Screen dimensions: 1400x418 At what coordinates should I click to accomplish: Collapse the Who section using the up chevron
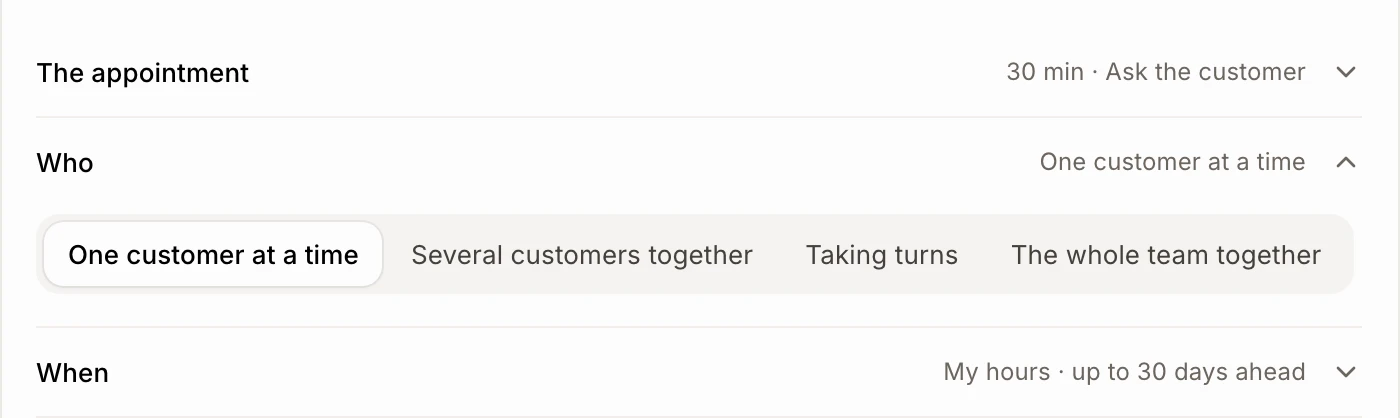[1346, 162]
